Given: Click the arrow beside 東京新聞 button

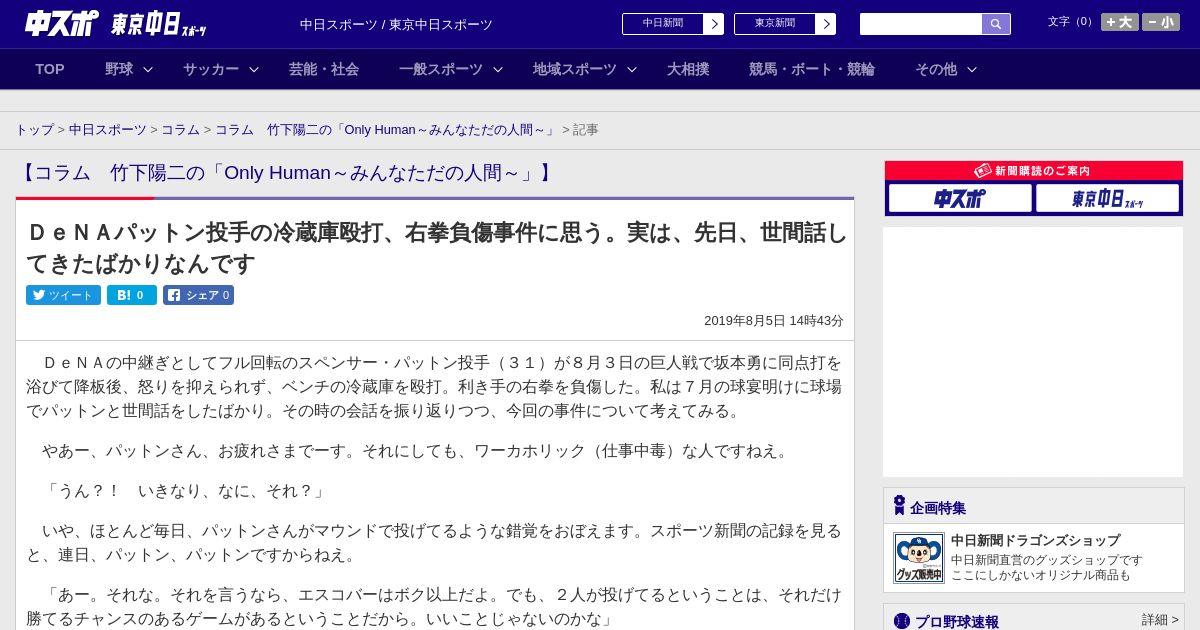Looking at the screenshot, I should [x=826, y=24].
